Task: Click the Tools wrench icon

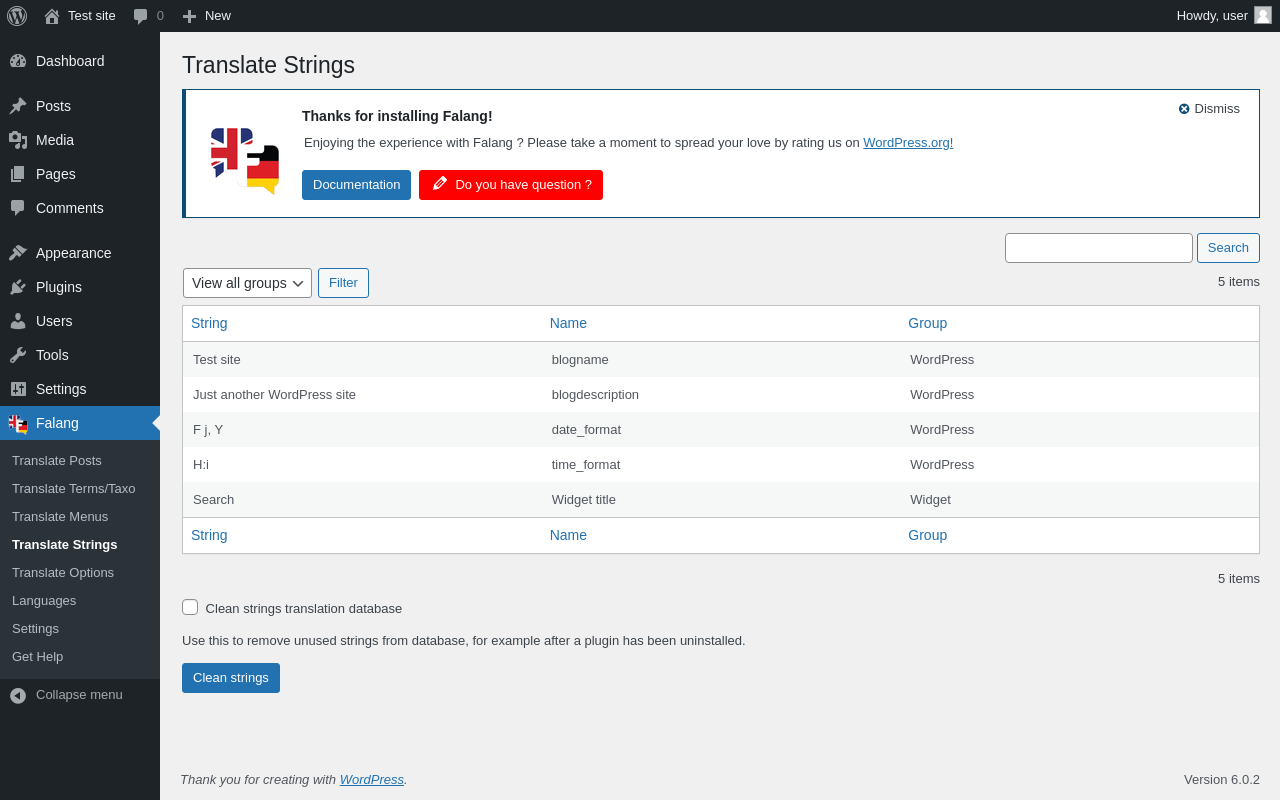Action: (18, 355)
